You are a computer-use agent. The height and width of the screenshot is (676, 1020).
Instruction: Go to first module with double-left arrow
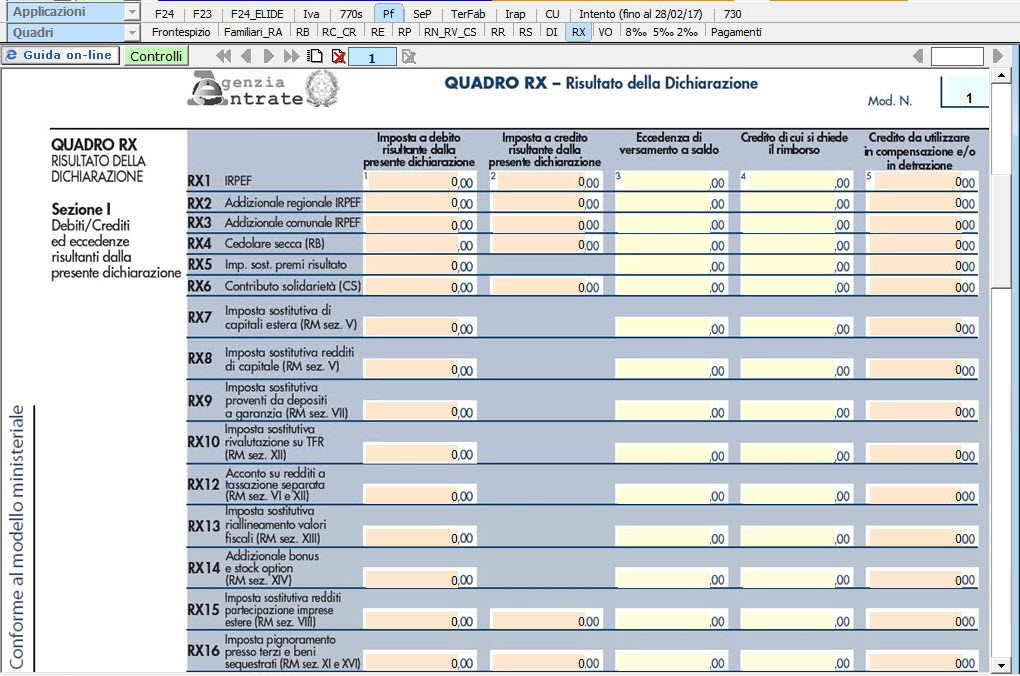click(x=223, y=57)
